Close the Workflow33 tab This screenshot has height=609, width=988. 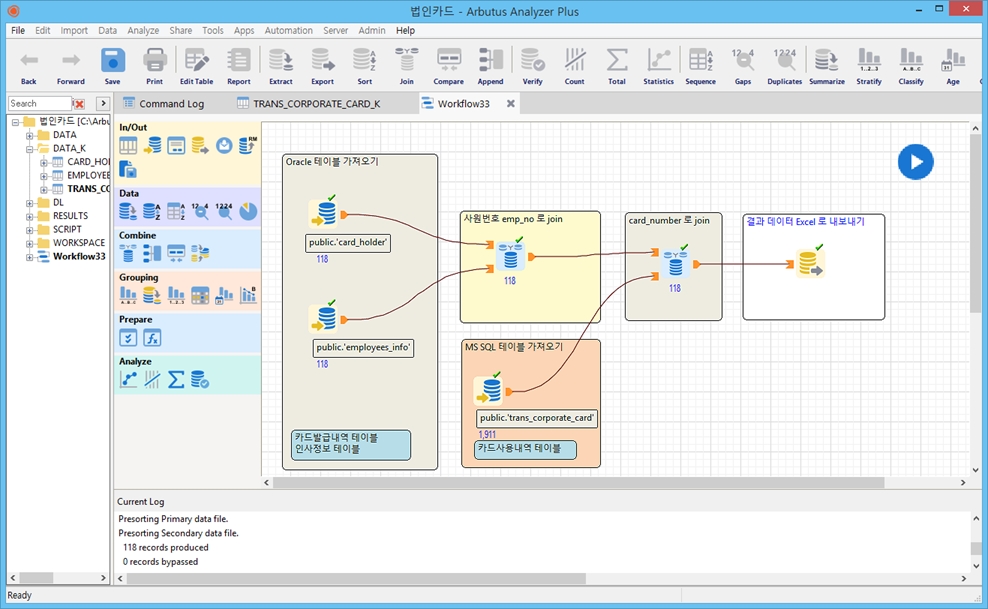click(x=511, y=103)
